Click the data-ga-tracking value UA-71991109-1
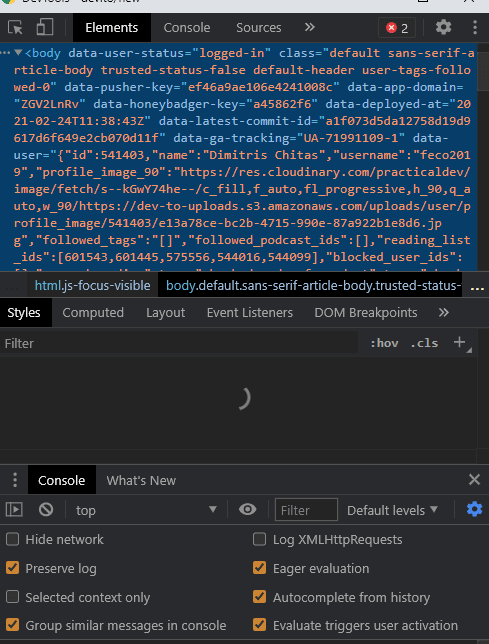Viewport: 489px width, 644px height. click(351, 138)
